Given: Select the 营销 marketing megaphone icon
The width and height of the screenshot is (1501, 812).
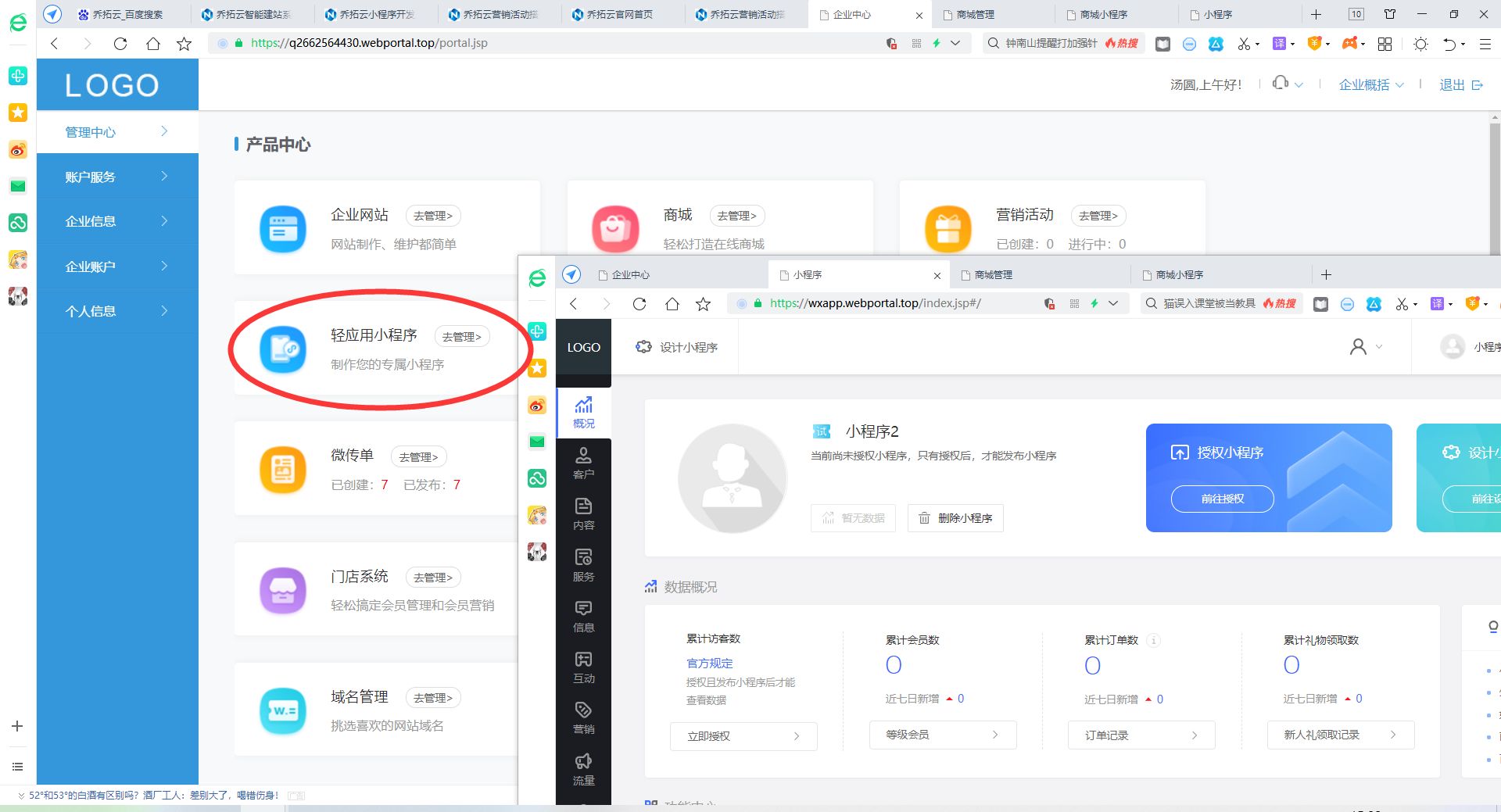Looking at the screenshot, I should pos(583,717).
